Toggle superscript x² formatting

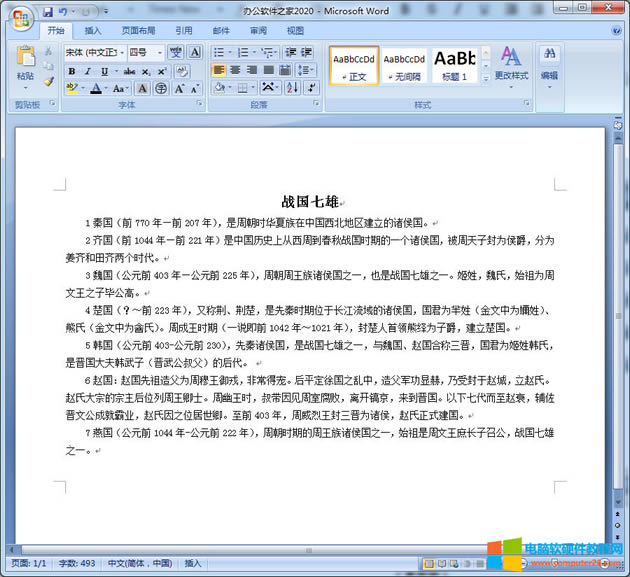(x=162, y=72)
